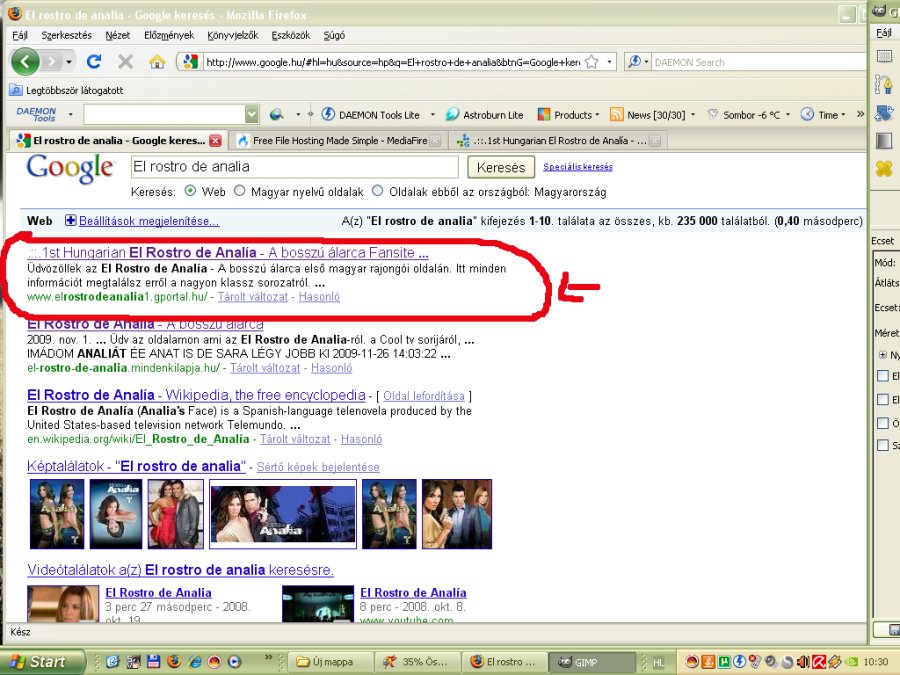Open the back/forward history dropdown arrow
This screenshot has width=900, height=675.
[x=69, y=61]
